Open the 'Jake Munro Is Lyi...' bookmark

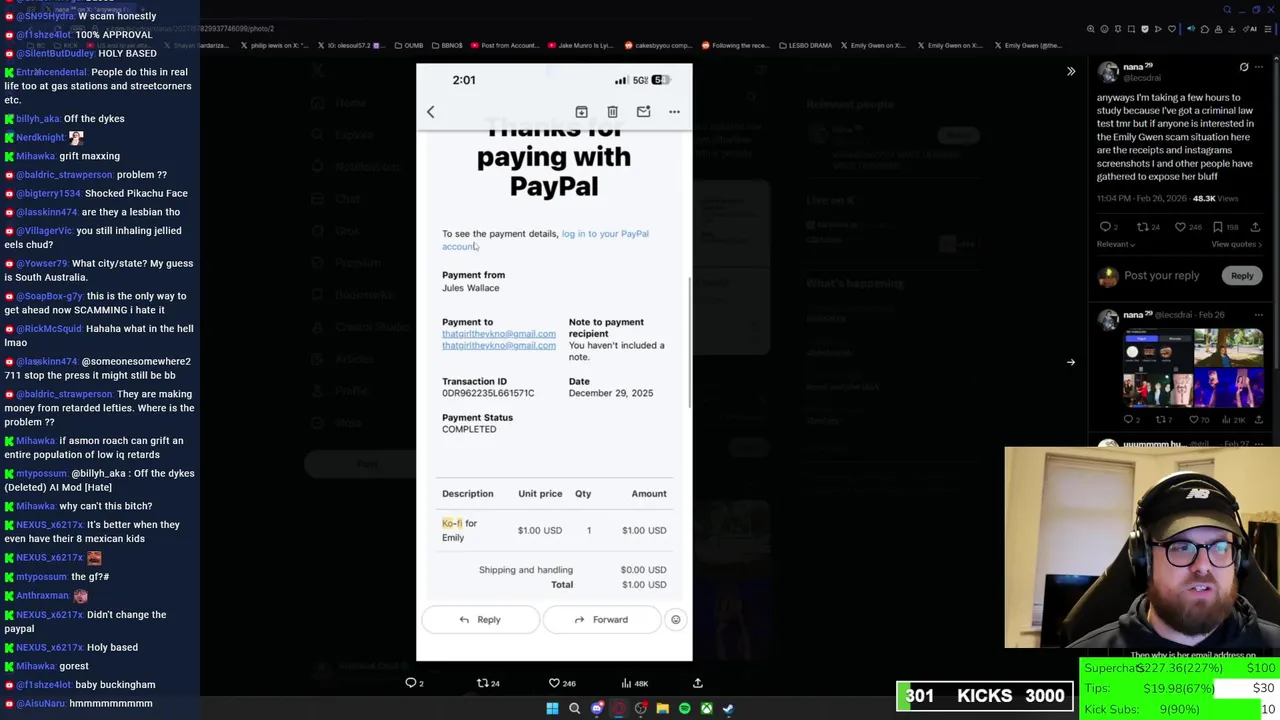(x=581, y=45)
